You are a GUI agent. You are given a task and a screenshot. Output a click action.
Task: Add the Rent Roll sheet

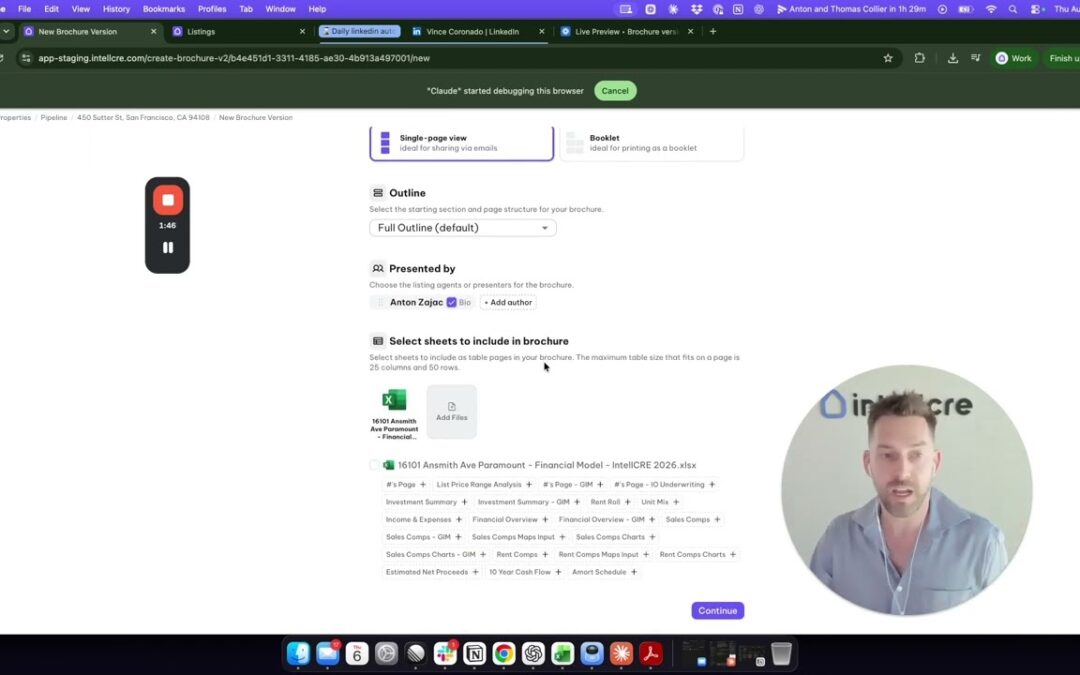point(628,502)
